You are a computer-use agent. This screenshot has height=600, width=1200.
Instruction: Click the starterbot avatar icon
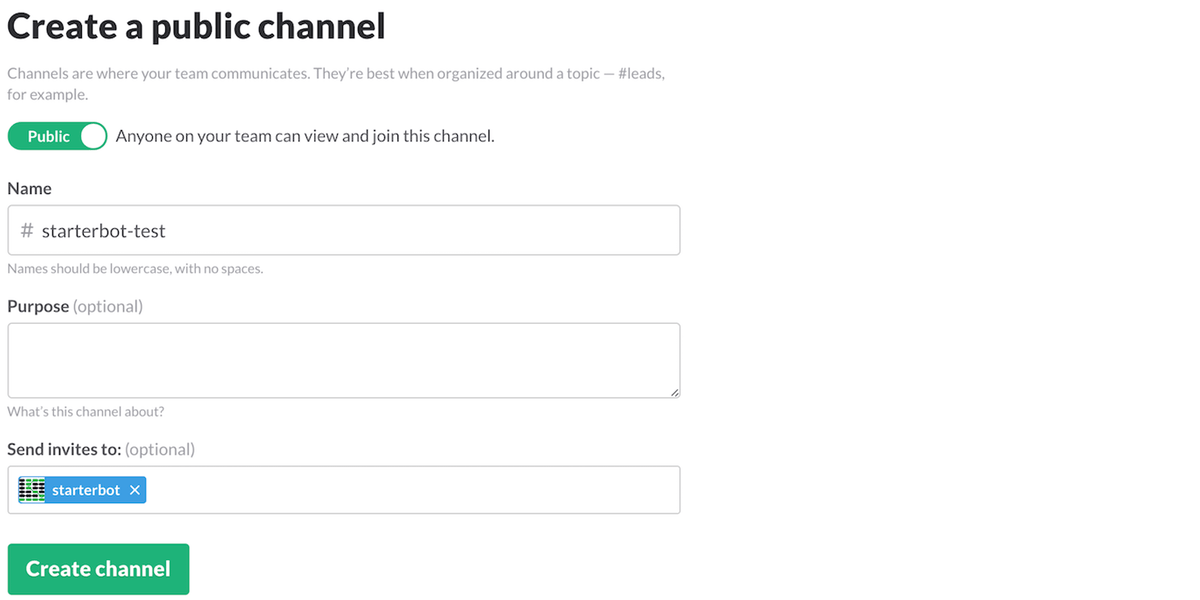coord(32,490)
